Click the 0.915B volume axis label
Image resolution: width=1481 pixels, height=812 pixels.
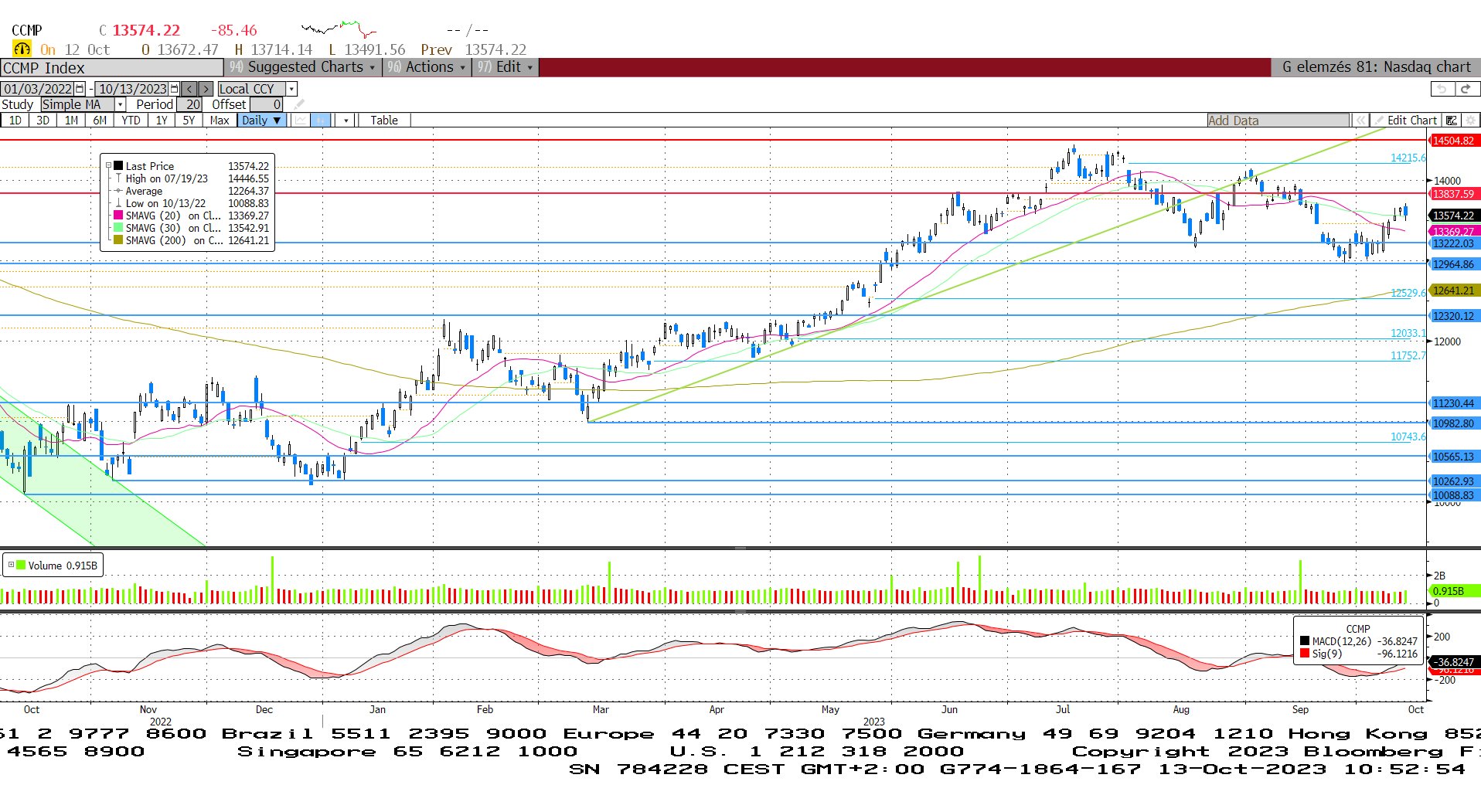[1455, 591]
